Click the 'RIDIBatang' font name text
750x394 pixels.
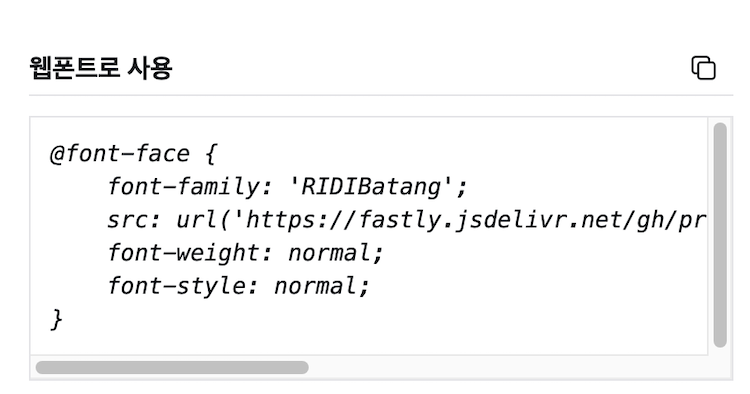[371, 187]
